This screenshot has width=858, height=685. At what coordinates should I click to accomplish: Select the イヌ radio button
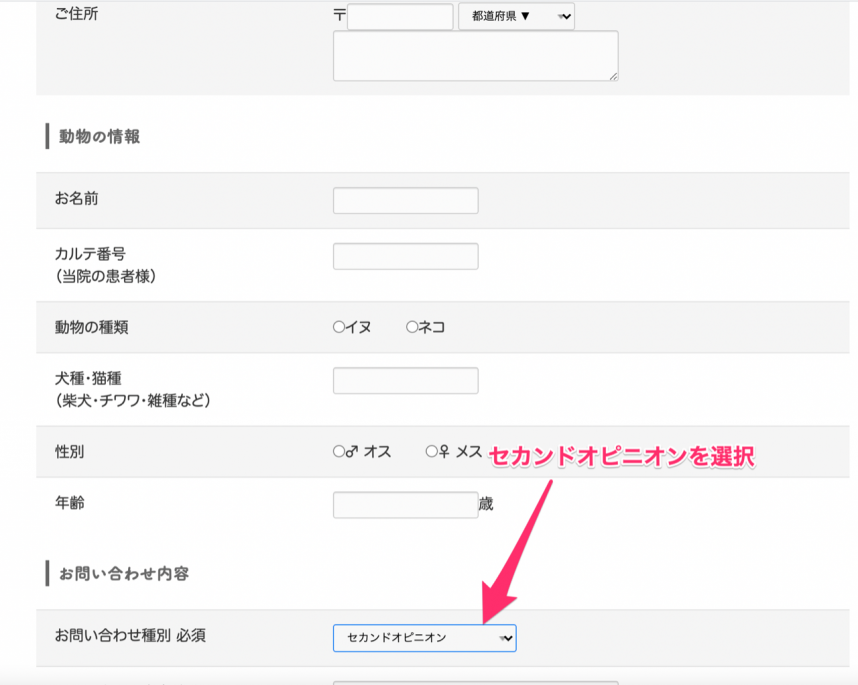pos(339,327)
